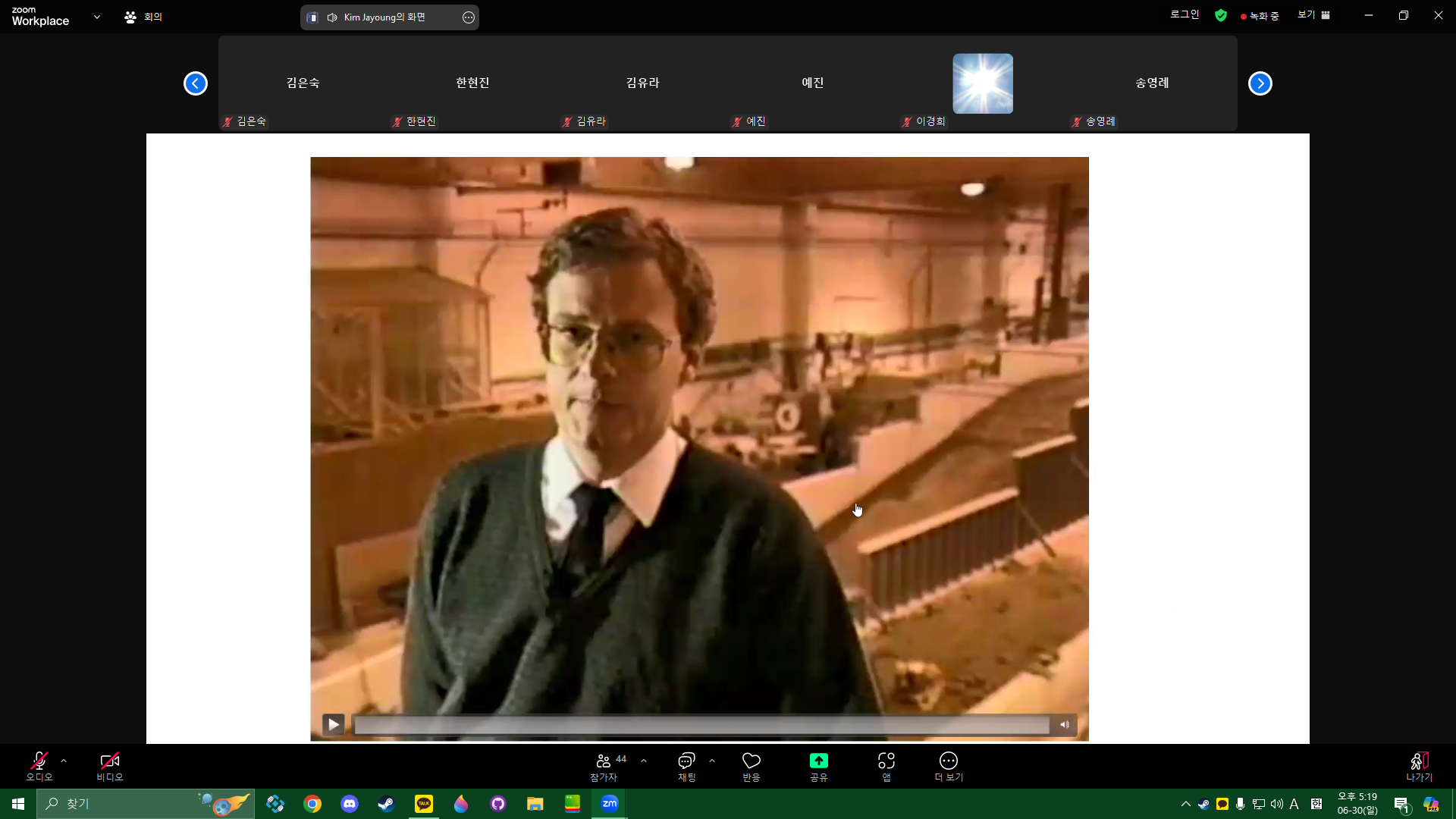Image resolution: width=1456 pixels, height=819 pixels.
Task: Open KakaoTalk from the taskbar
Action: pyautogui.click(x=424, y=804)
